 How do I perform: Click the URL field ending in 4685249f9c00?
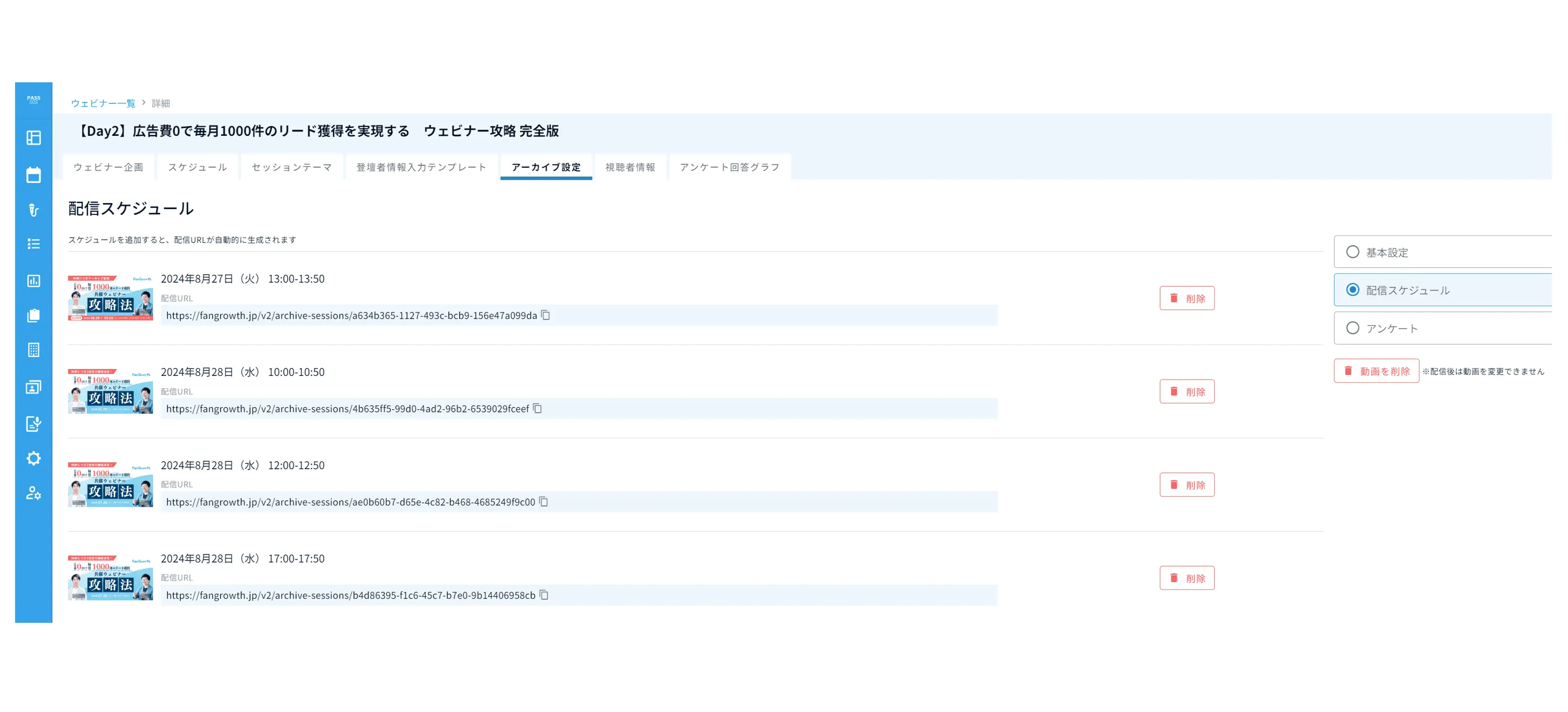click(579, 502)
